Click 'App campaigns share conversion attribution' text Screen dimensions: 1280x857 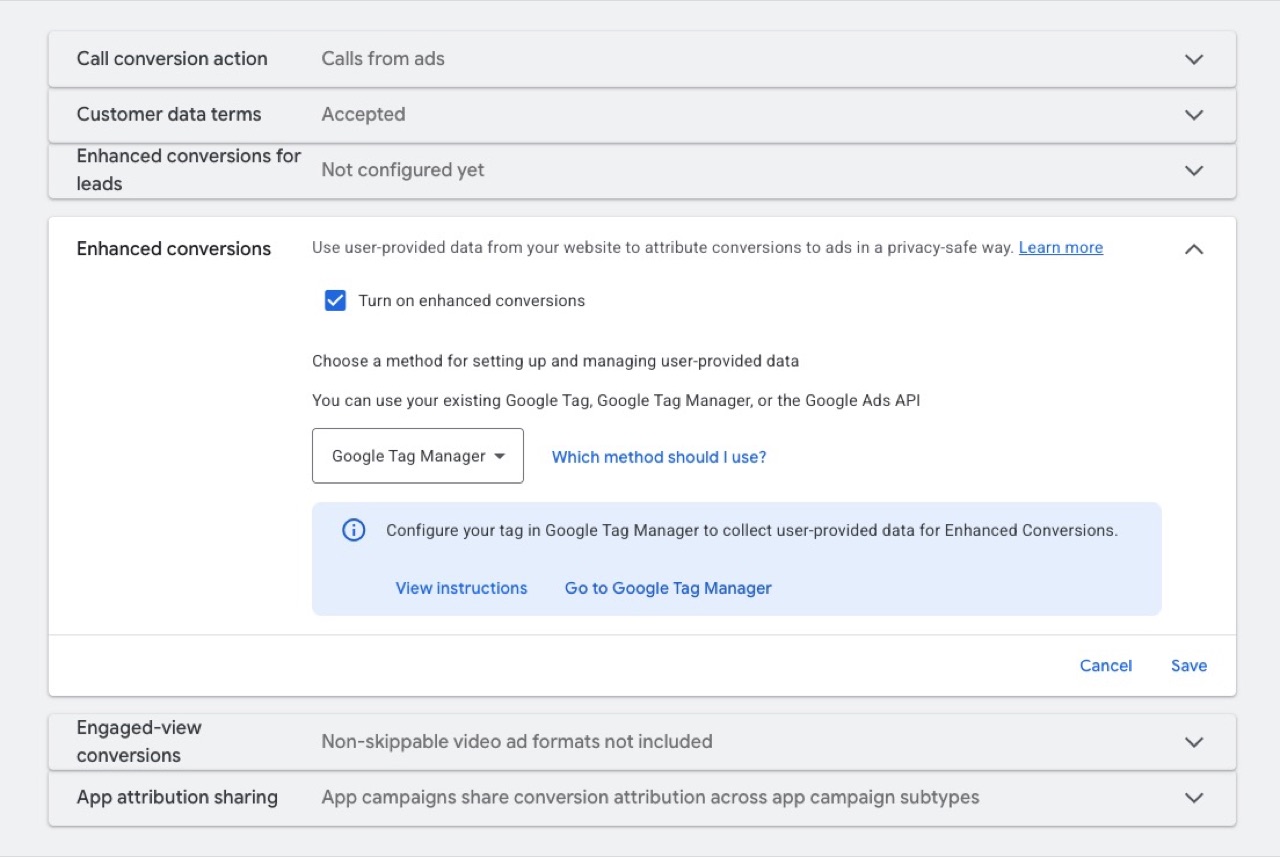coord(650,798)
